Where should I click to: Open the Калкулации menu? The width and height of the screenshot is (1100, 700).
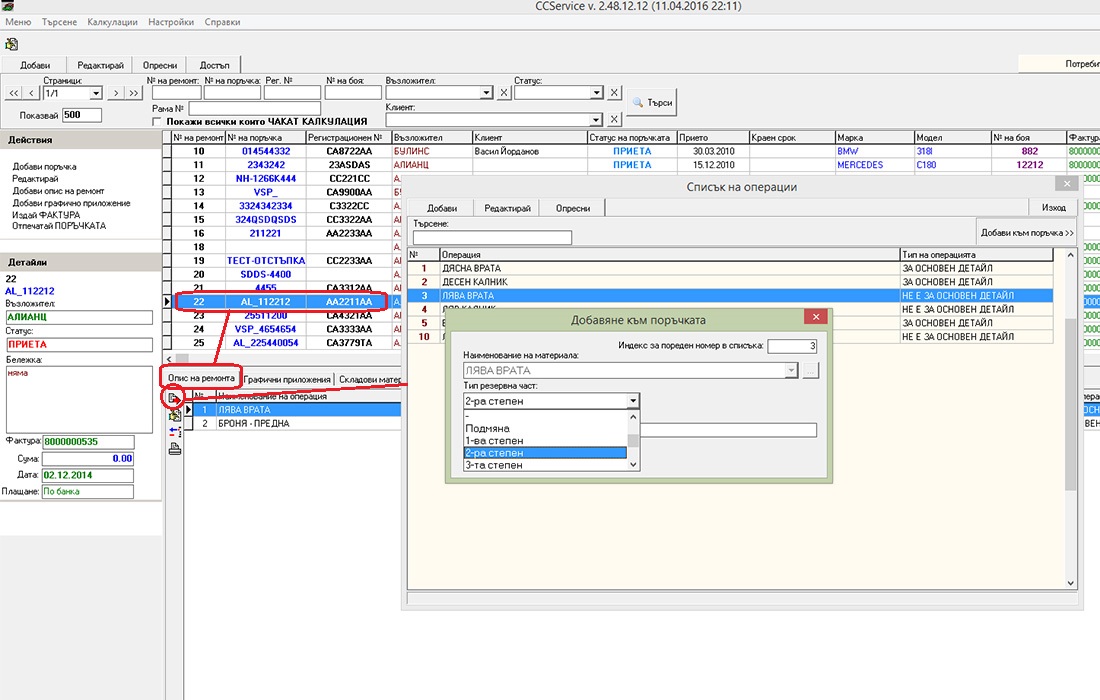tap(112, 21)
